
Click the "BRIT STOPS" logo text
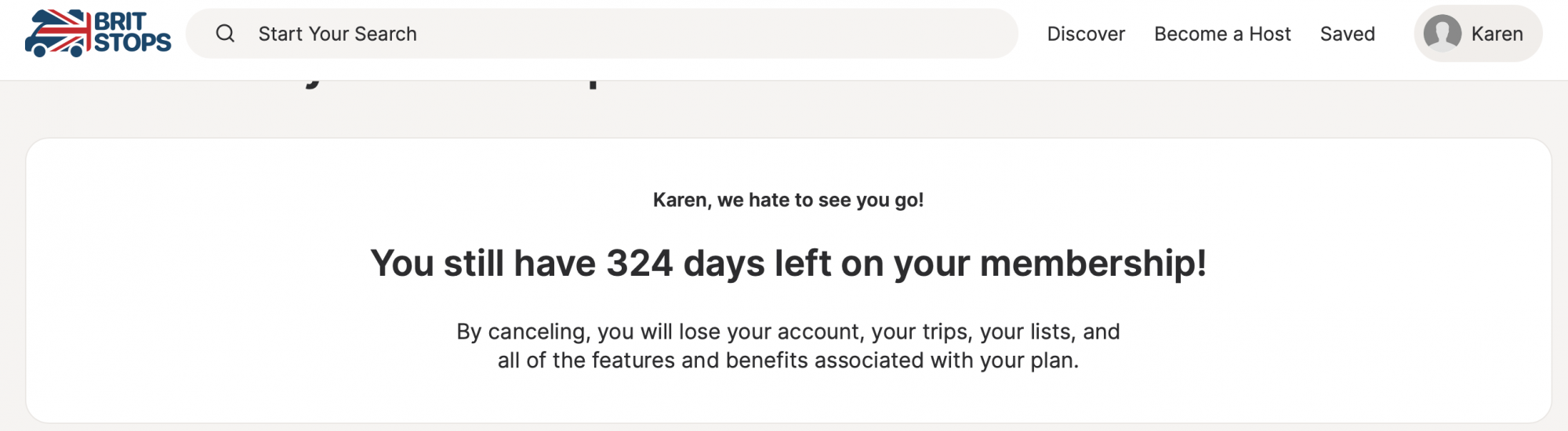[132, 33]
